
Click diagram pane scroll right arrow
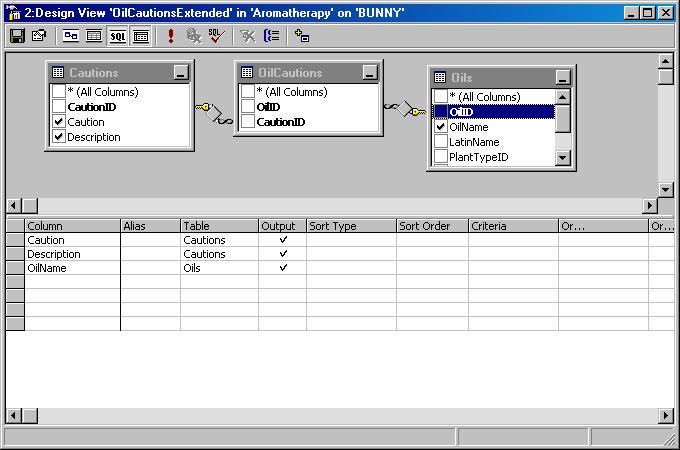point(650,205)
